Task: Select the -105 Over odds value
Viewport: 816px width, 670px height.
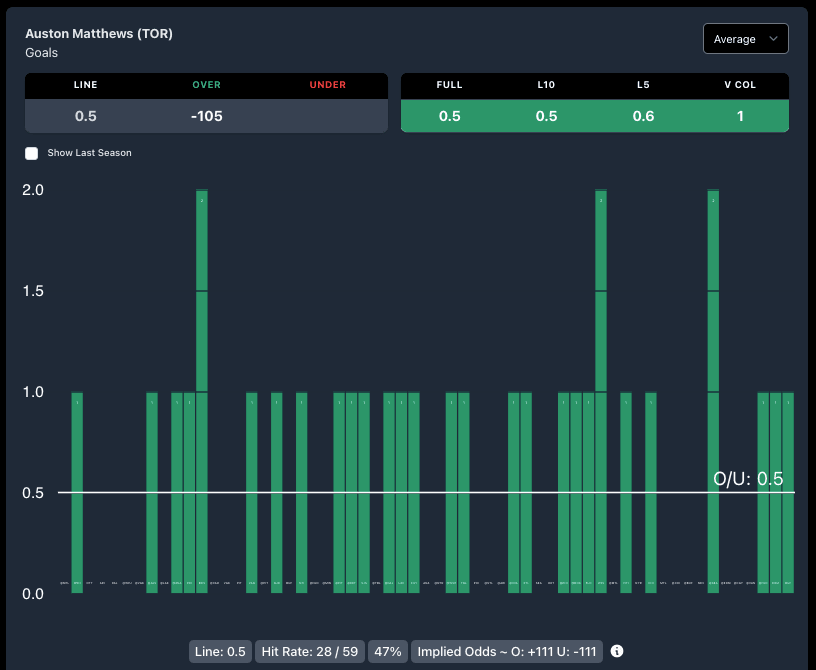Action: [x=207, y=116]
